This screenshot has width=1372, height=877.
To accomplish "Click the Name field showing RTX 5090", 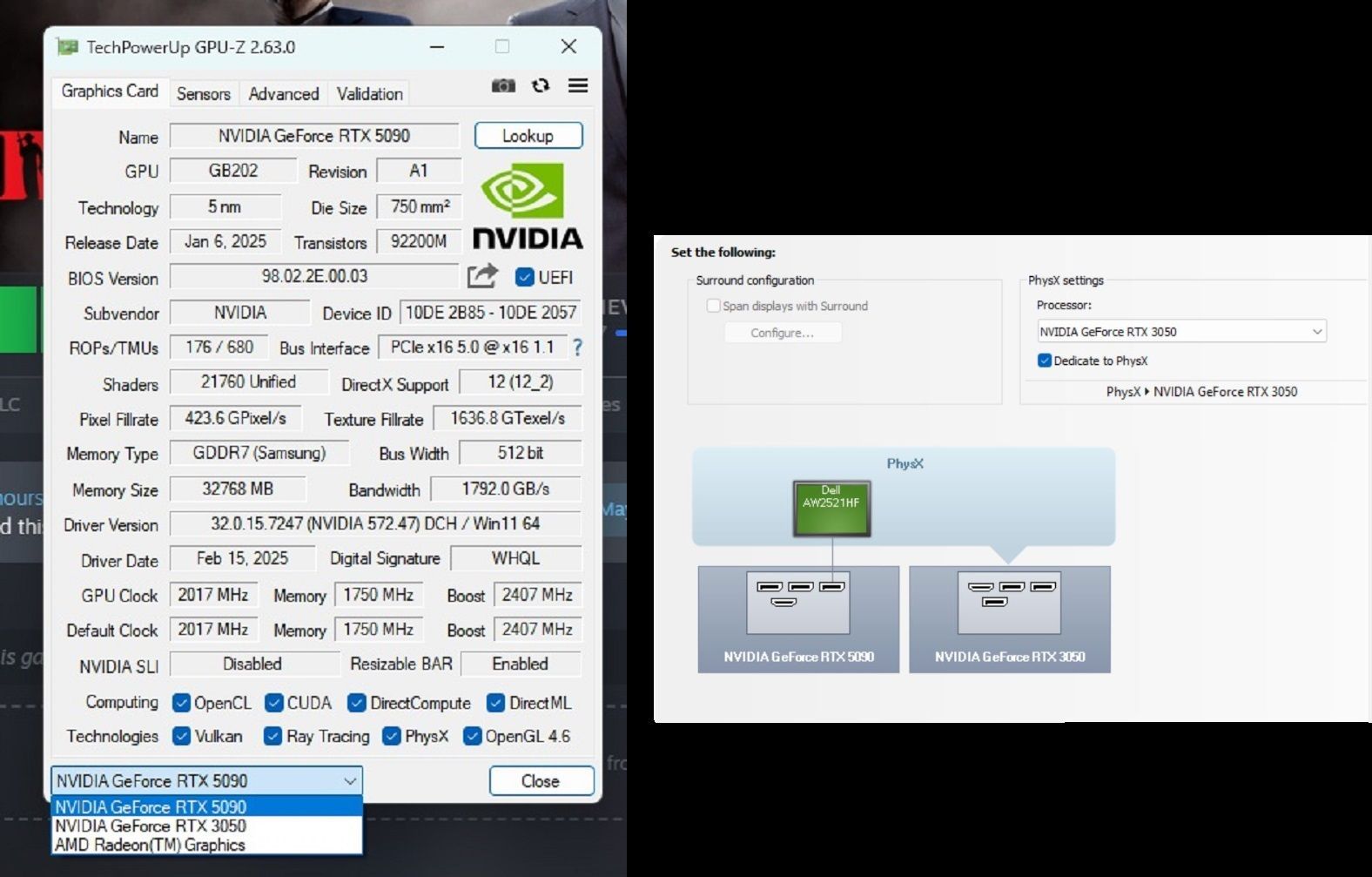I will (314, 136).
